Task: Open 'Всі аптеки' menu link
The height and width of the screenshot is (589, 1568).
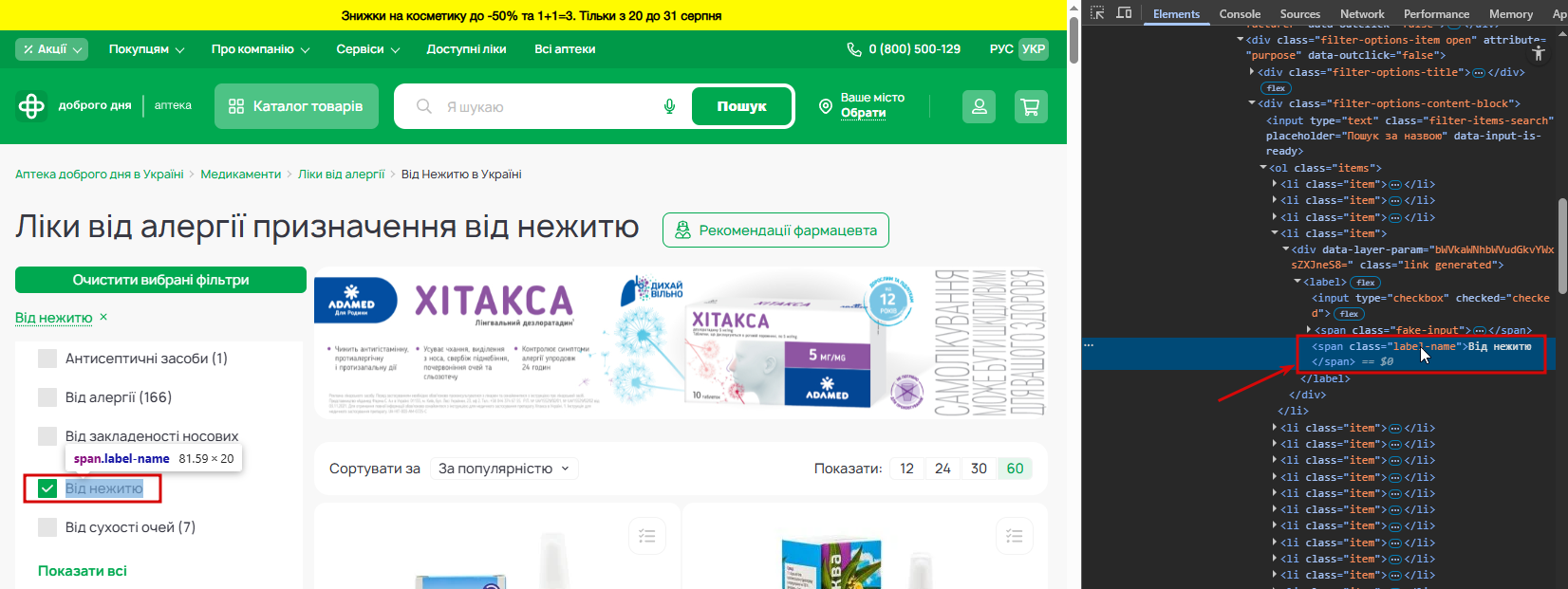Action: tap(565, 49)
